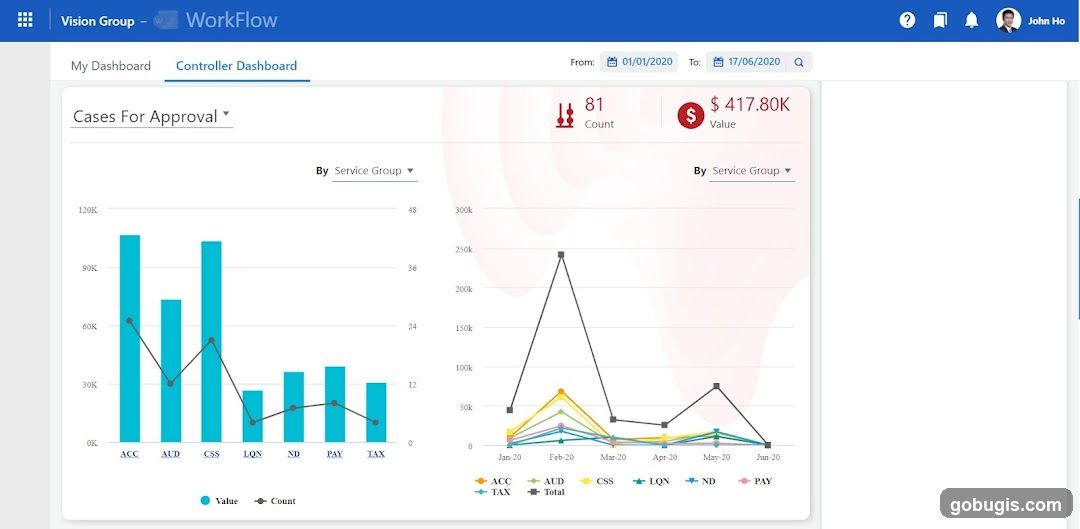1080x529 pixels.
Task: Open the notifications bell
Action: [x=972, y=21]
